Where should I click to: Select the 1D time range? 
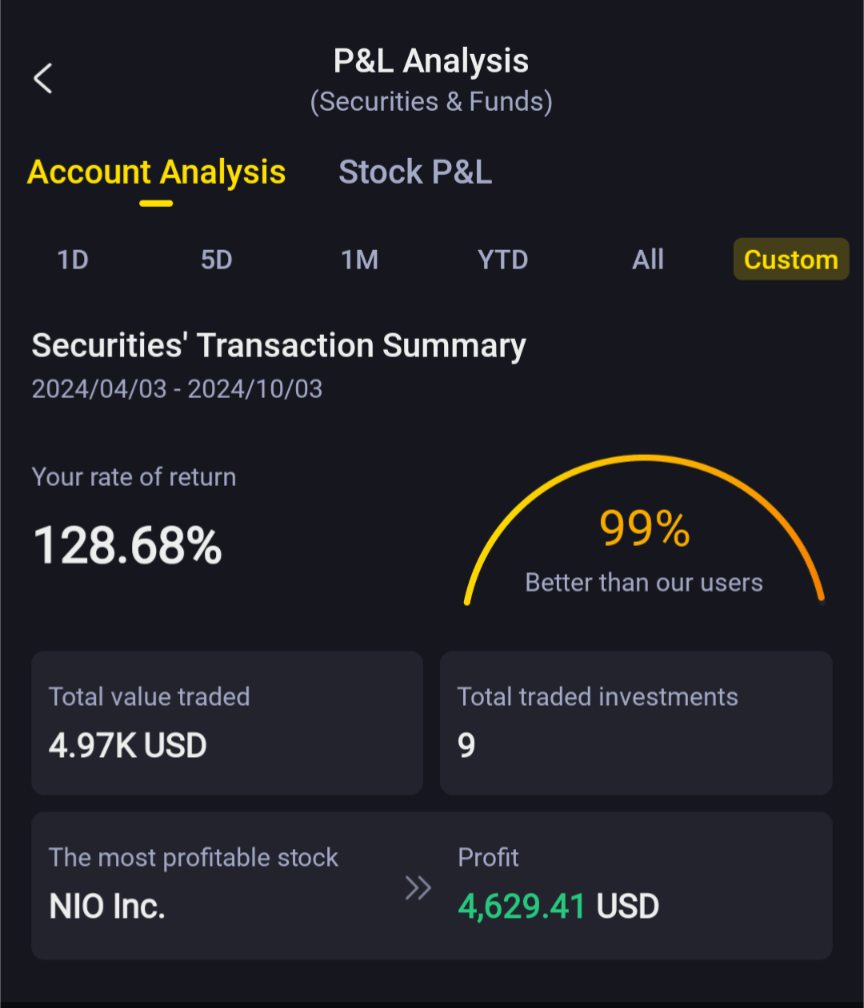click(73, 260)
